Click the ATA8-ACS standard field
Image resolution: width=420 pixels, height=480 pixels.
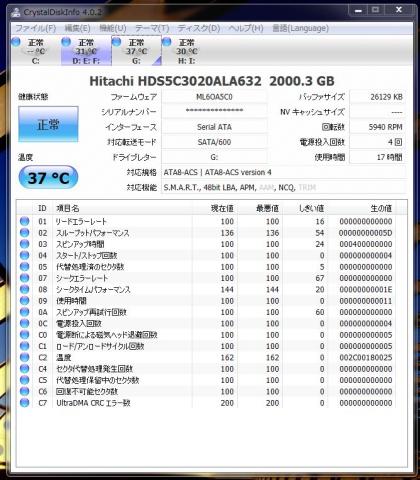click(x=284, y=172)
